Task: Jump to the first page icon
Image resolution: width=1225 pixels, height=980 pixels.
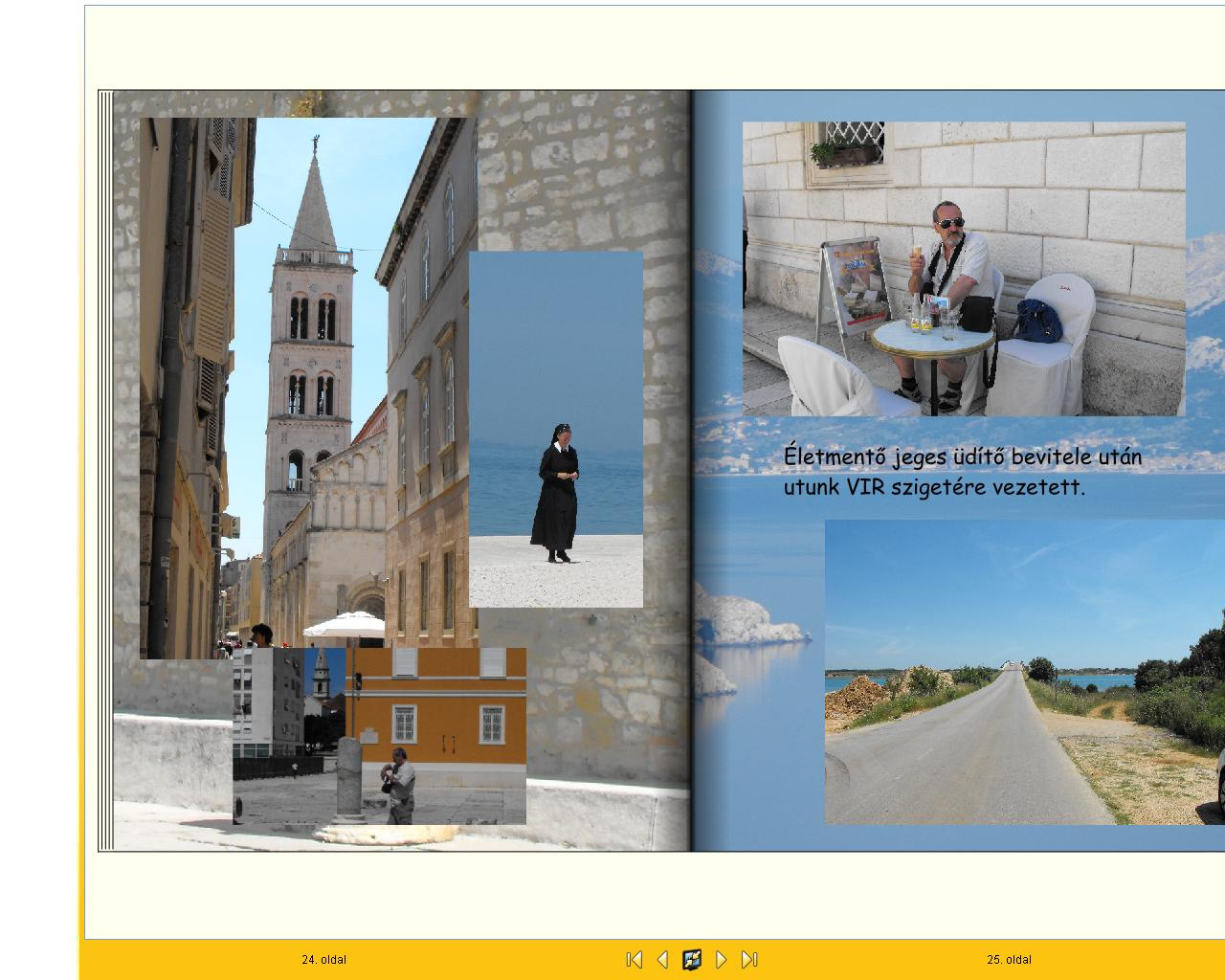Action: [x=634, y=959]
